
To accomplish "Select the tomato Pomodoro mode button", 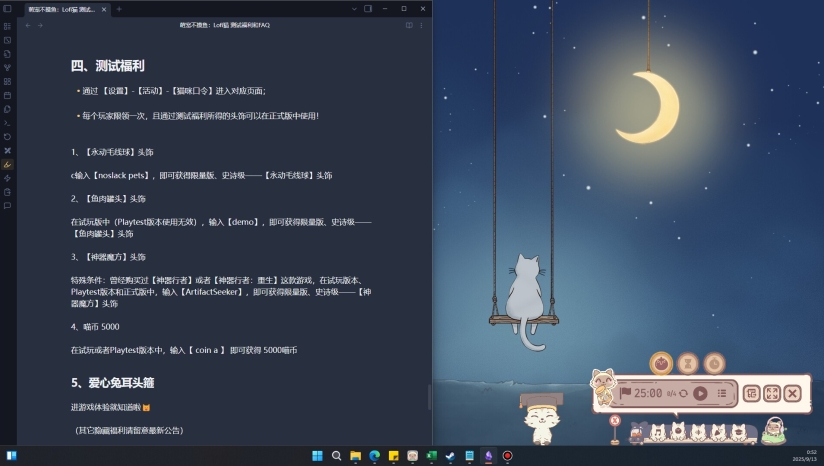I will pos(661,363).
